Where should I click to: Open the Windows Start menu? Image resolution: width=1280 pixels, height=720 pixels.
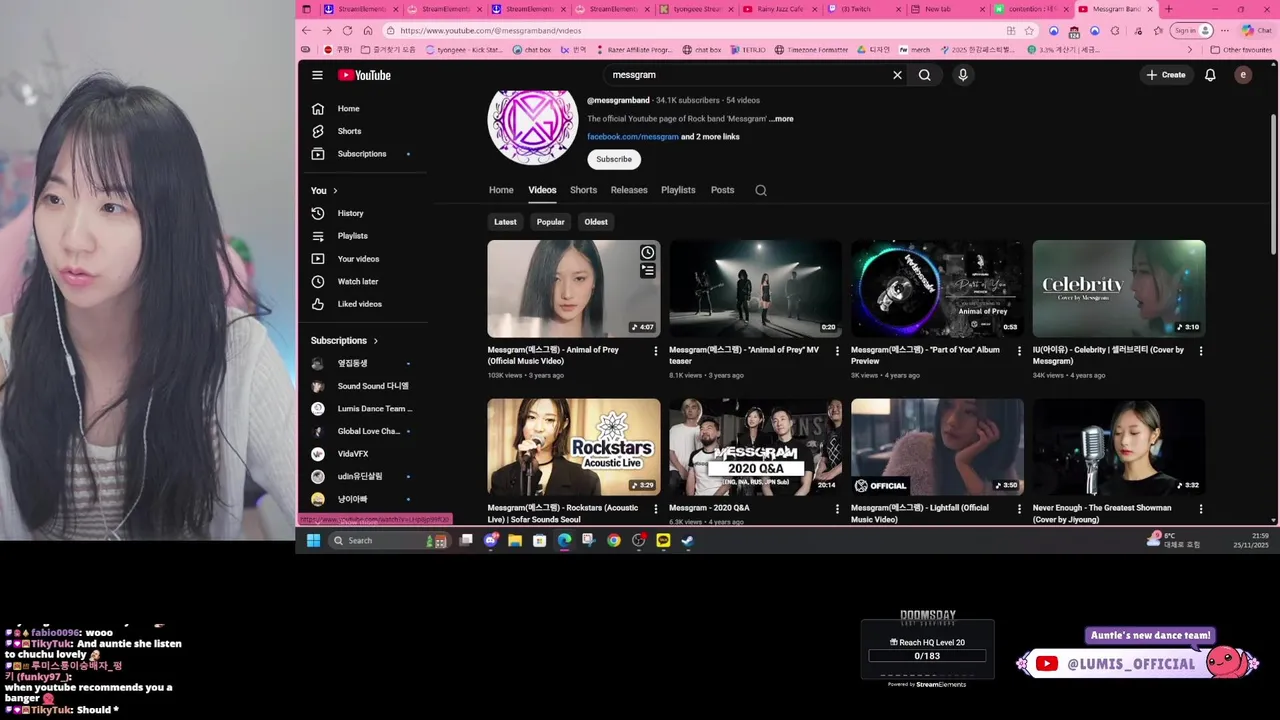click(313, 541)
